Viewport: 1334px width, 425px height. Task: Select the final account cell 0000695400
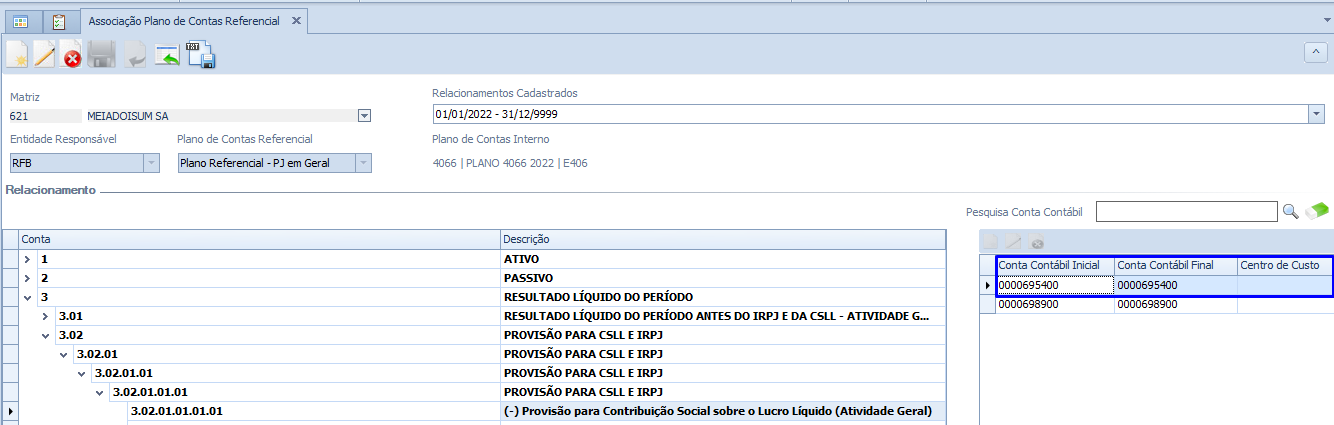pos(1175,285)
